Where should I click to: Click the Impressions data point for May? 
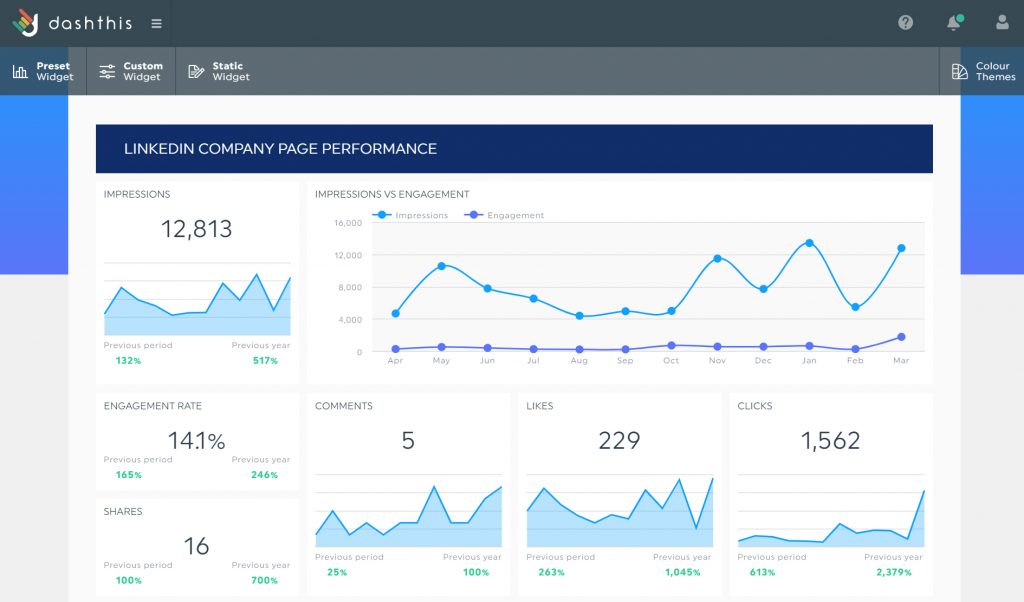click(x=441, y=266)
